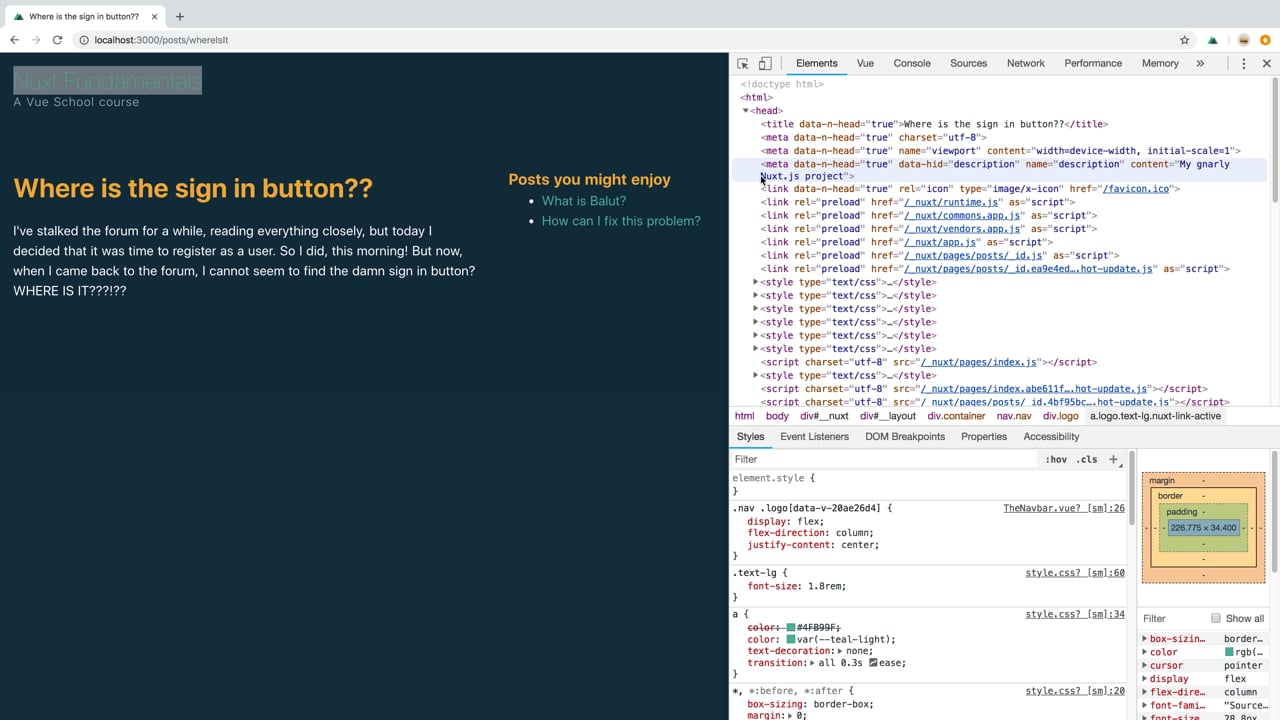Expand computed cursor property
Screen dimensions: 1280x720
[1145, 665]
